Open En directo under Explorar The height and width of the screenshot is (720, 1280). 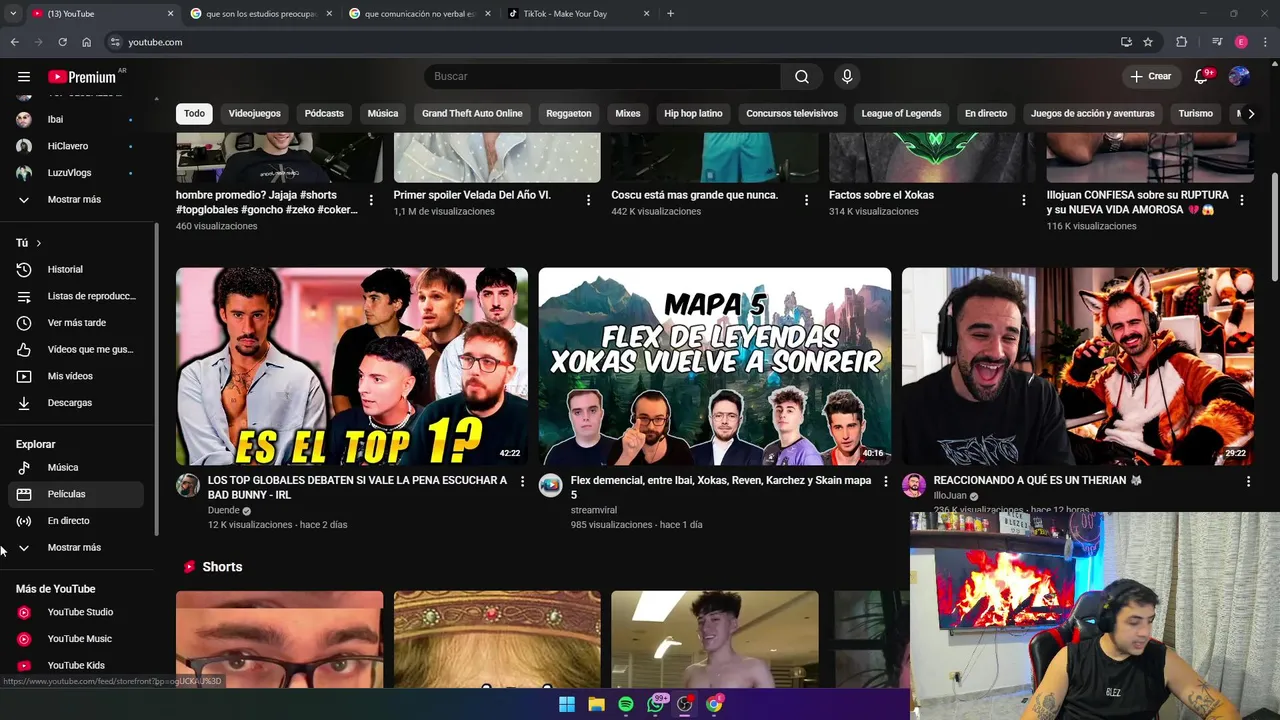tap(76, 521)
